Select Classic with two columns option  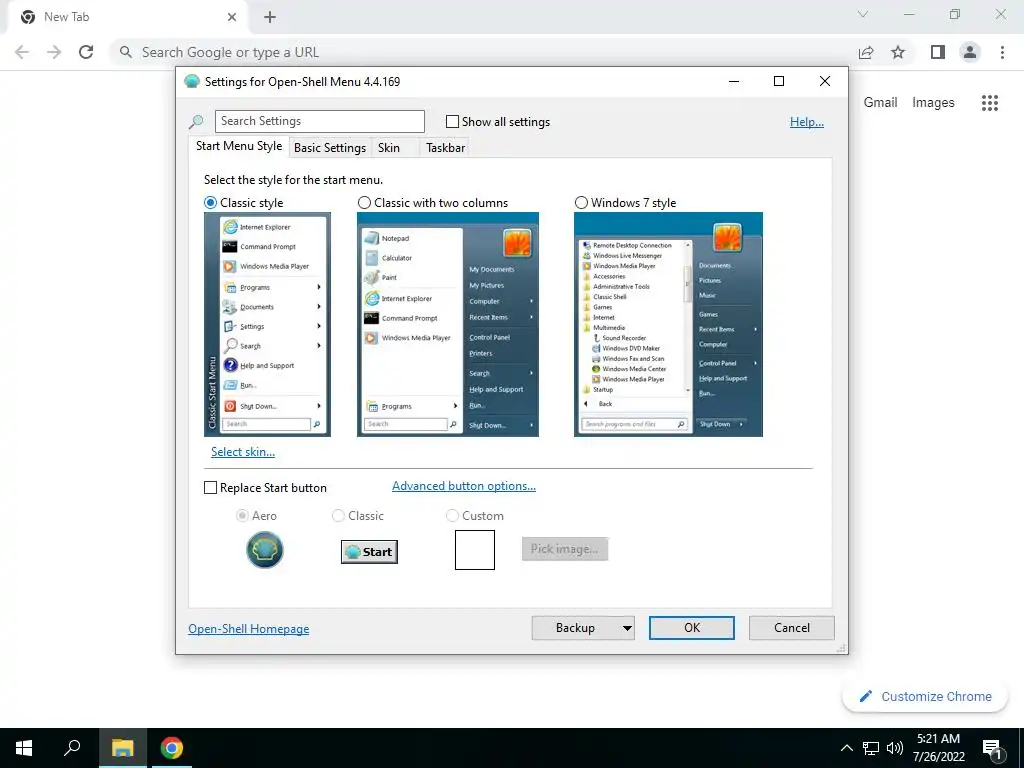tap(364, 202)
